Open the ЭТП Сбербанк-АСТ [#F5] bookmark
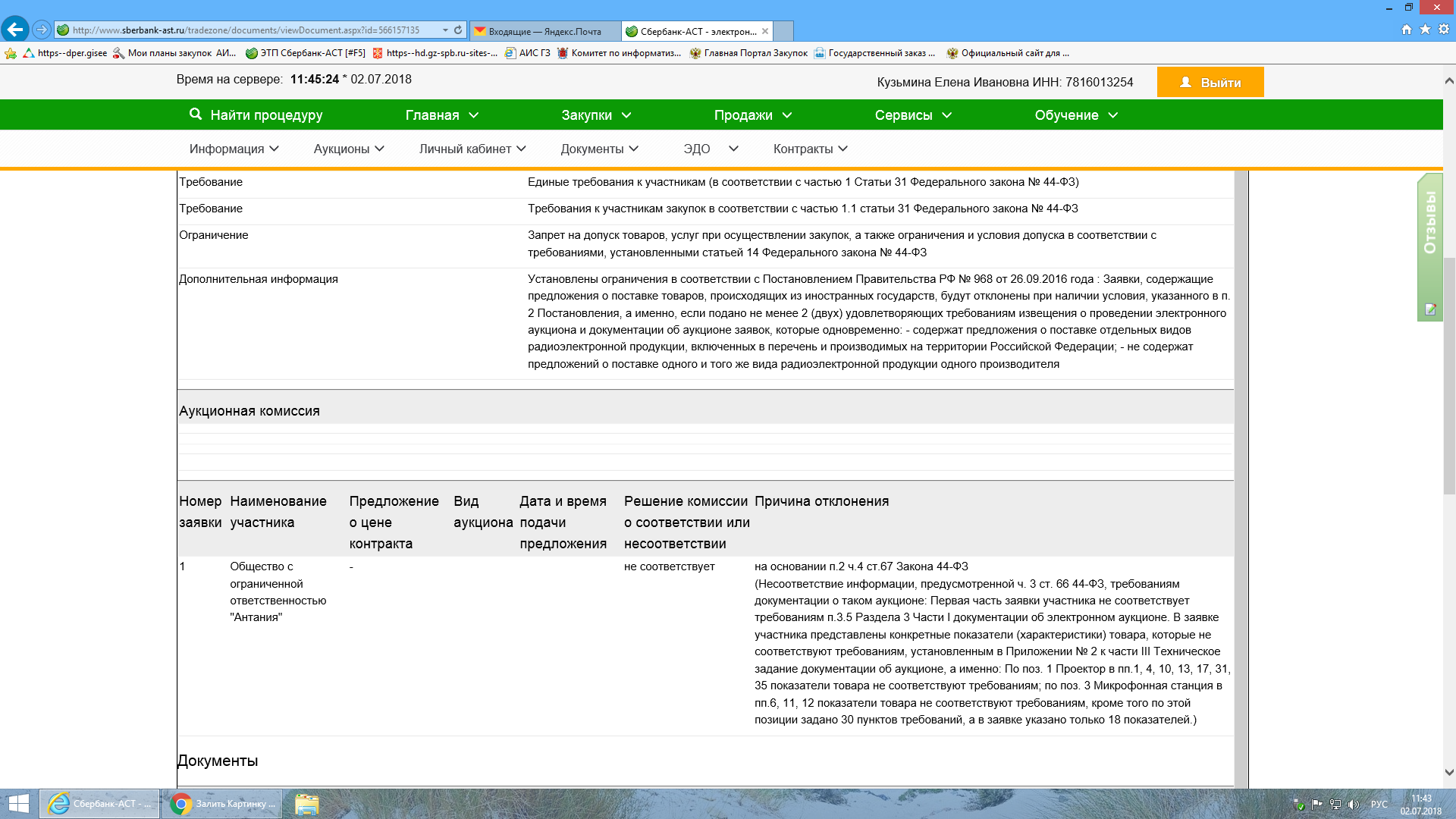 coord(306,53)
